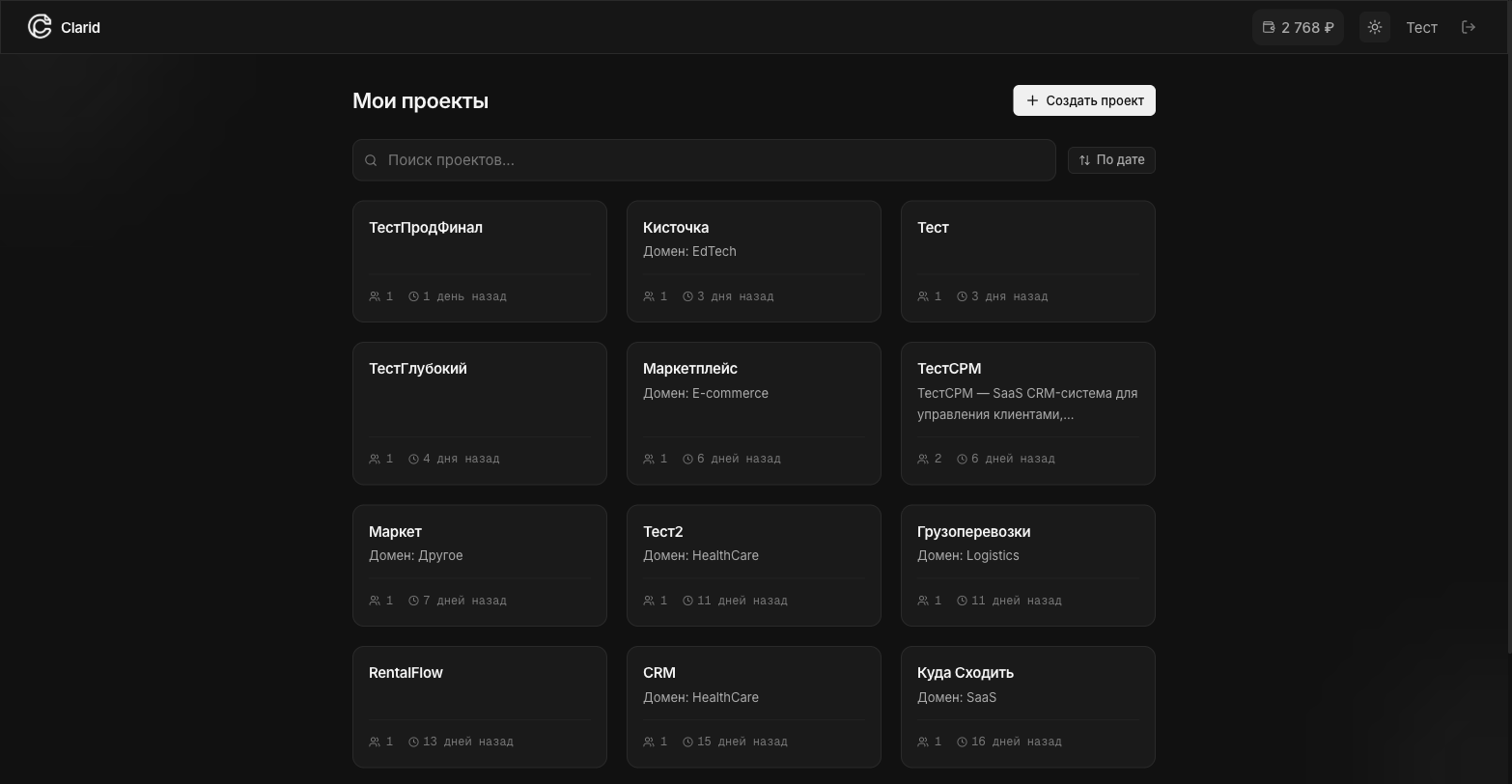Click the Поиск проектов search field

[x=676, y=160]
